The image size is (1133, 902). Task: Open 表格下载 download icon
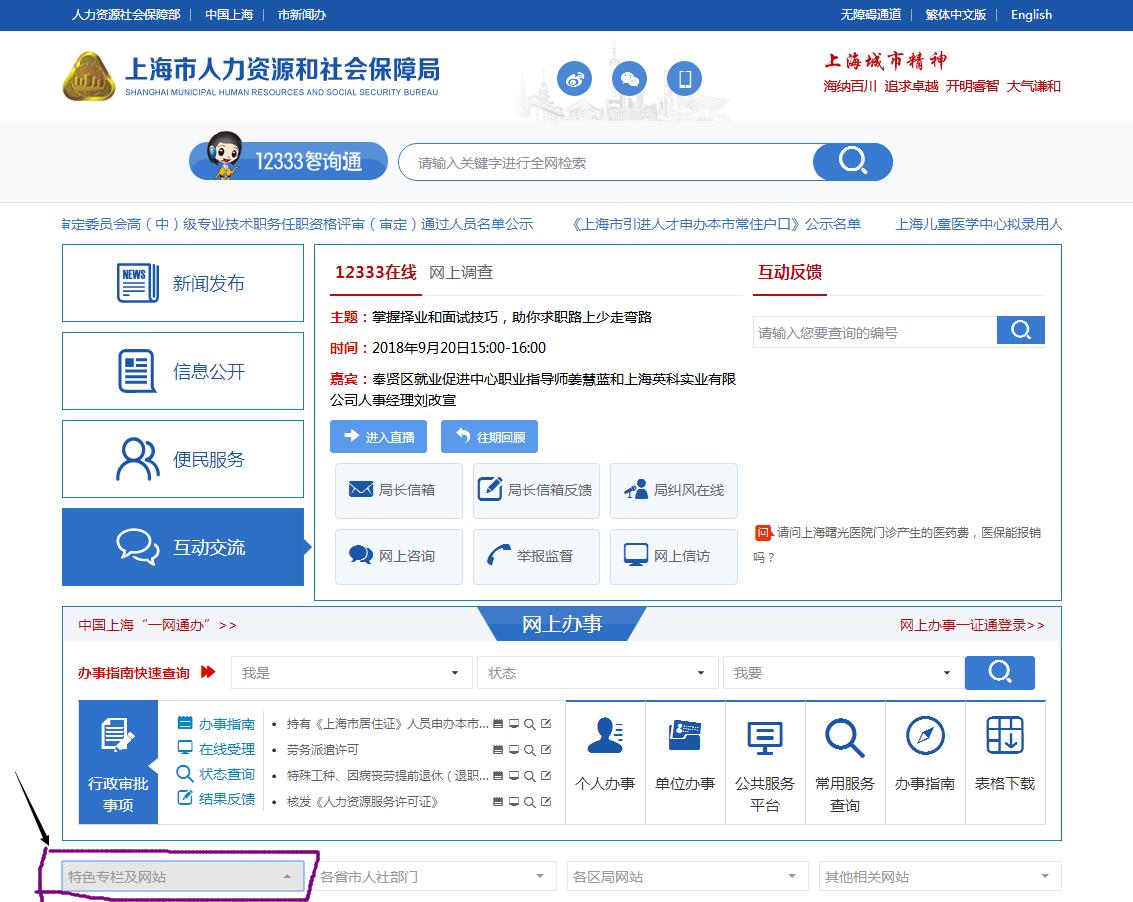[1004, 737]
